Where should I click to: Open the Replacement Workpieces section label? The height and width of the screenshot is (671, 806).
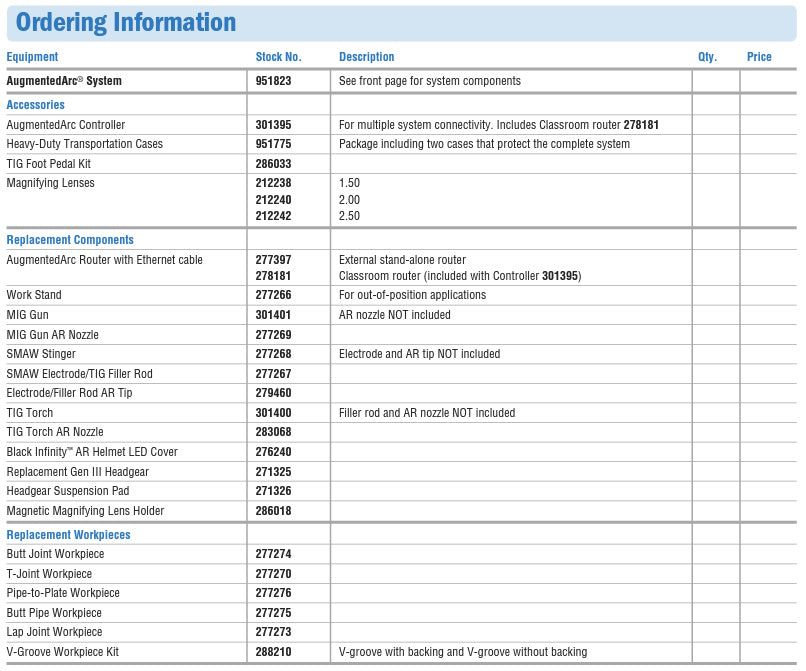68,535
